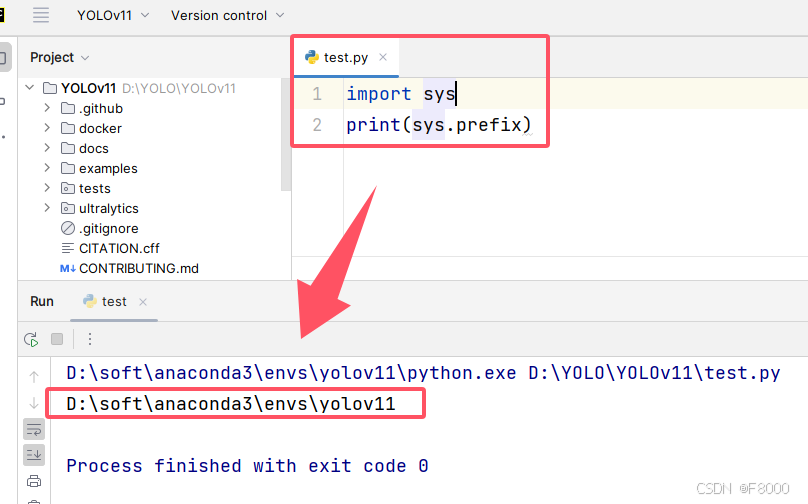
Task: Expand the tests folder
Action: point(47,188)
